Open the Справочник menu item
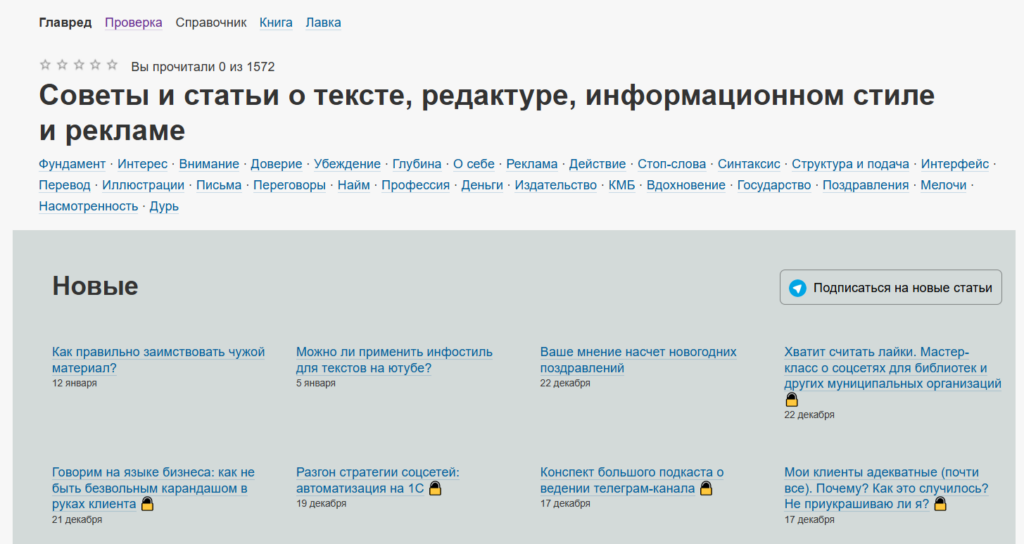The image size is (1024, 544). coord(211,22)
